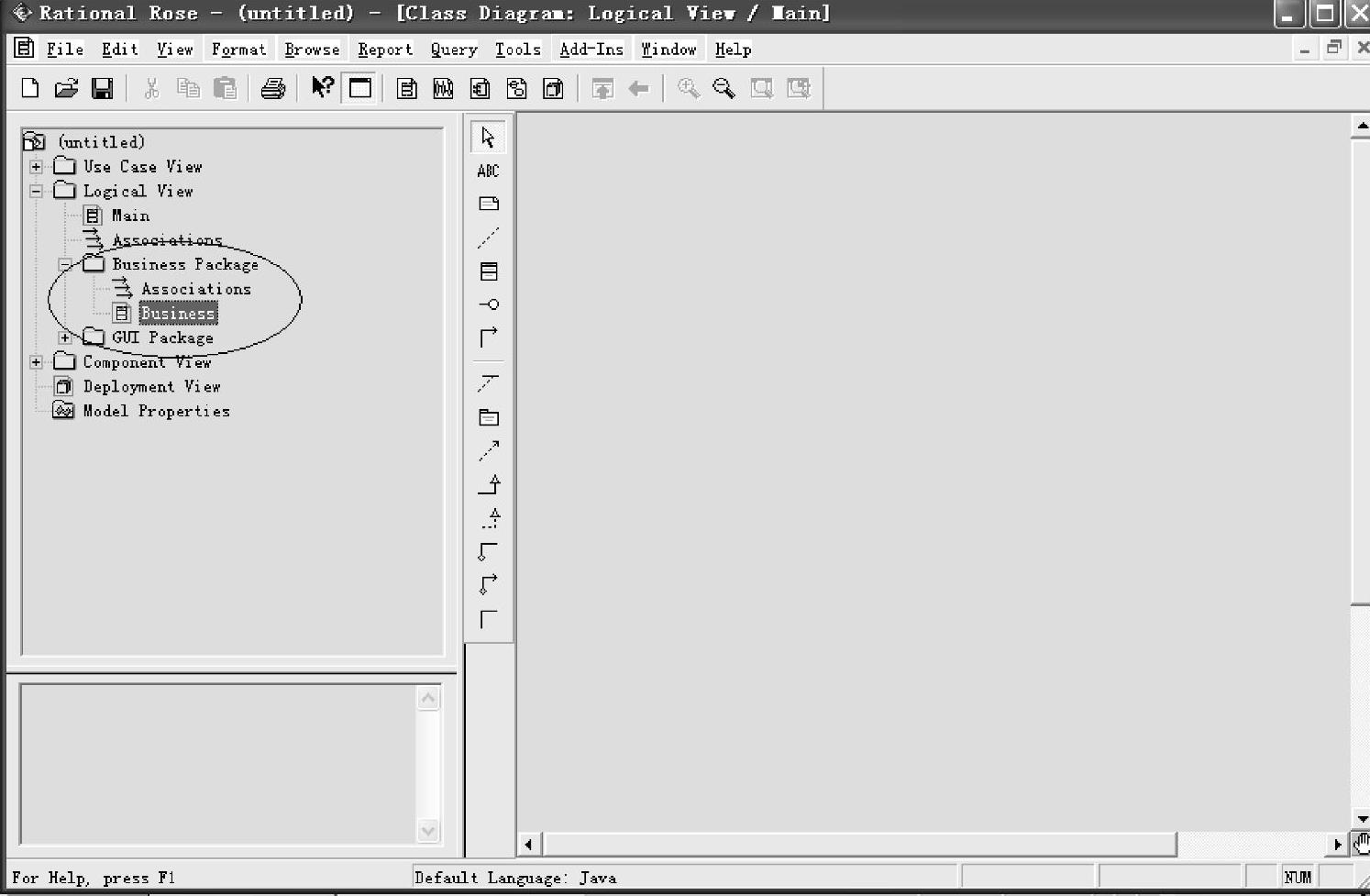Open the Query menu
This screenshot has width=1370, height=896.
coord(454,50)
